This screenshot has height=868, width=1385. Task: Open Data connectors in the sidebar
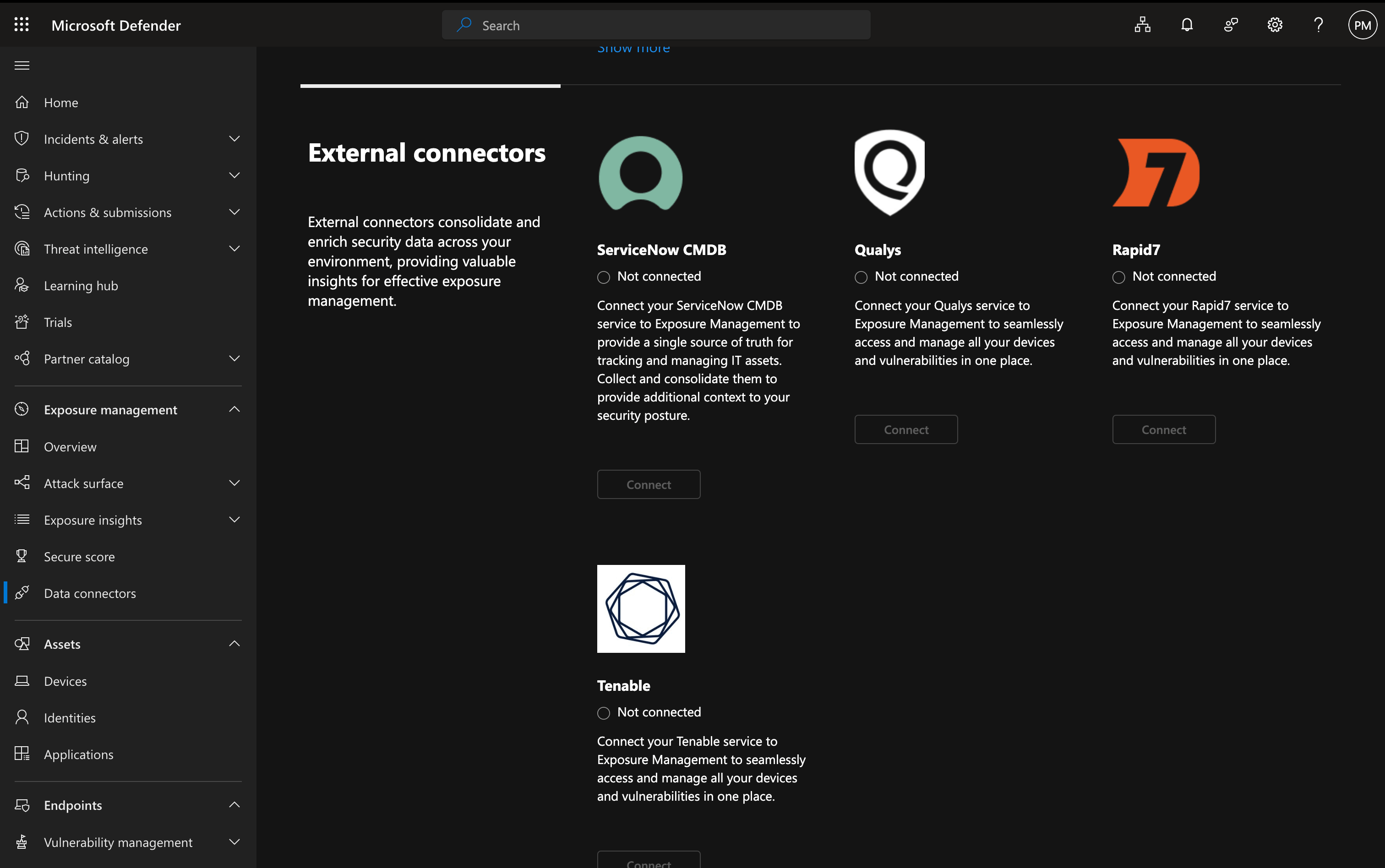pos(90,593)
